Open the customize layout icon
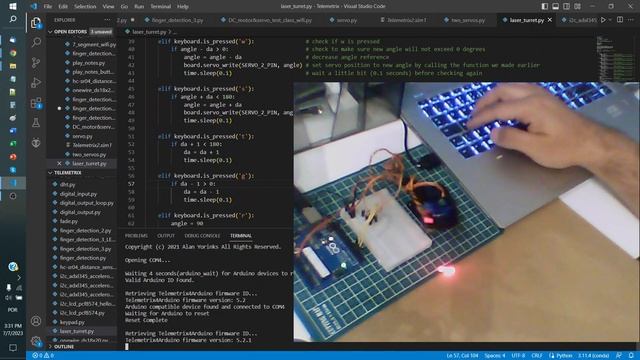 578,6
